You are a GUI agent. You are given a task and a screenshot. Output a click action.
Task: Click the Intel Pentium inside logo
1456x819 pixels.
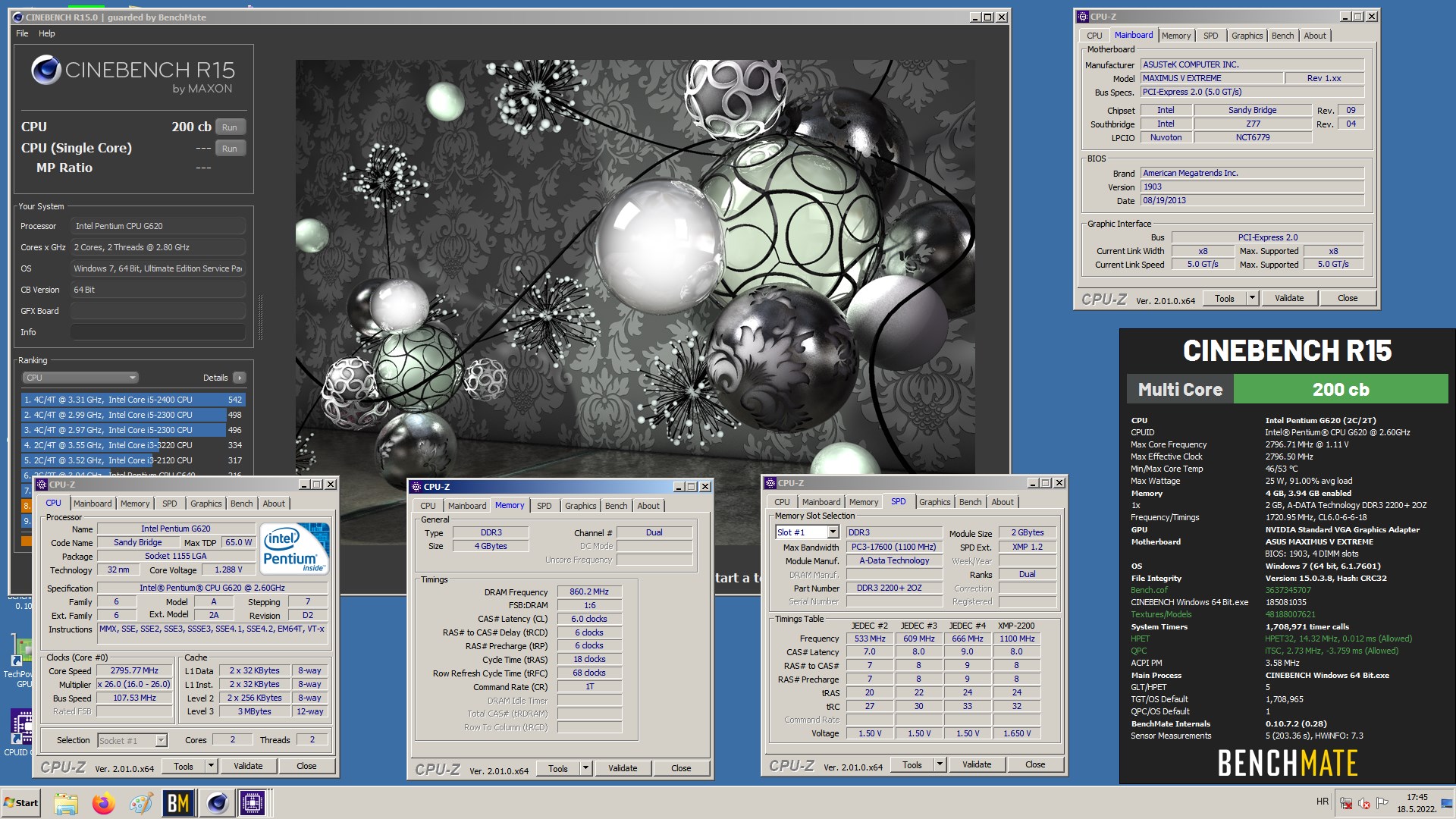[x=294, y=548]
